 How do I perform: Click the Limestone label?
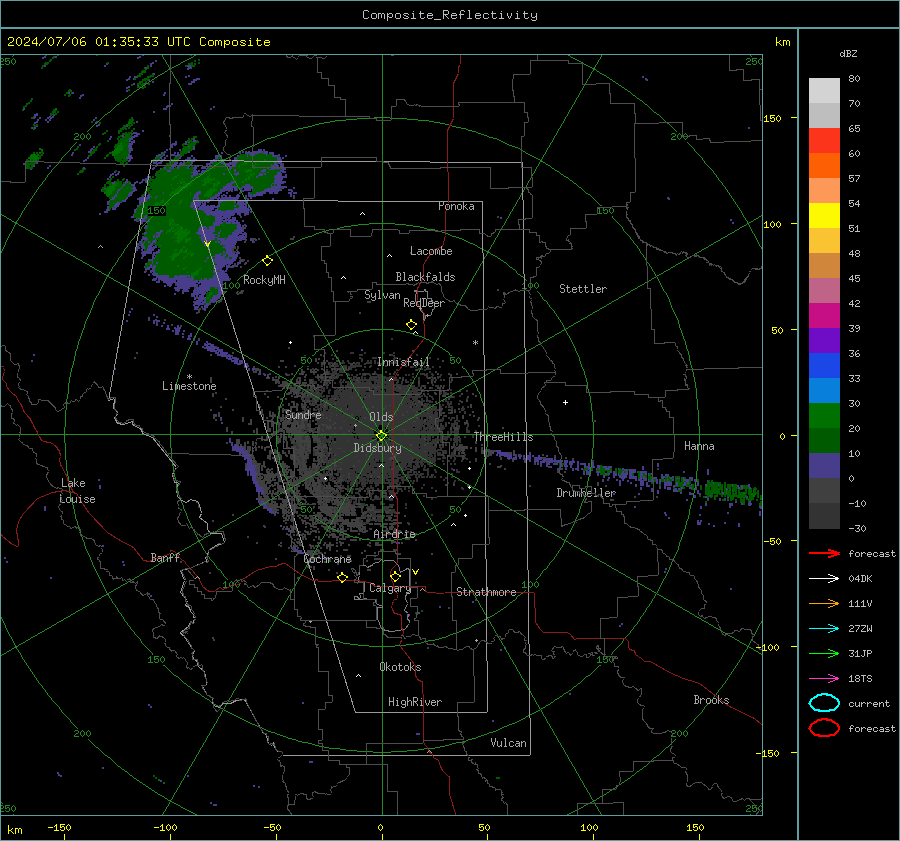[189, 386]
